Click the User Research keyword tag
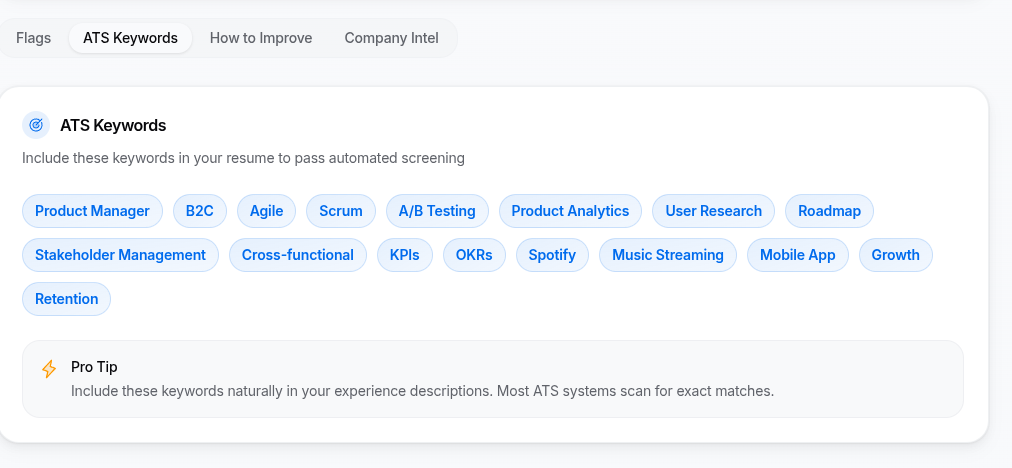 click(x=713, y=211)
